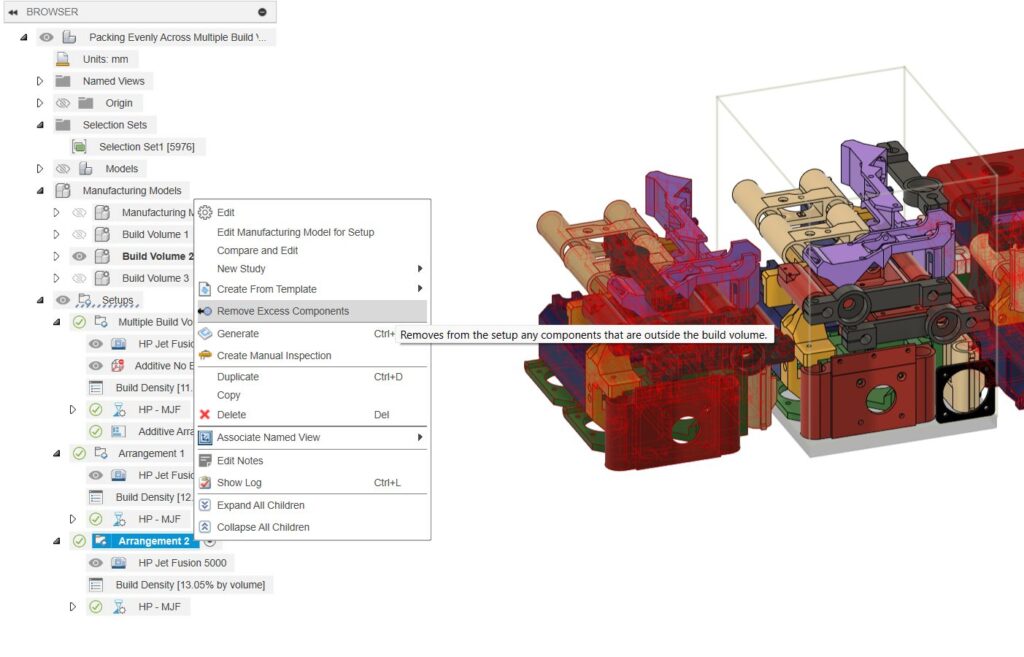Collapse the Manufacturing Models node
Screen dimensions: 1024x657
pyautogui.click(x=40, y=191)
